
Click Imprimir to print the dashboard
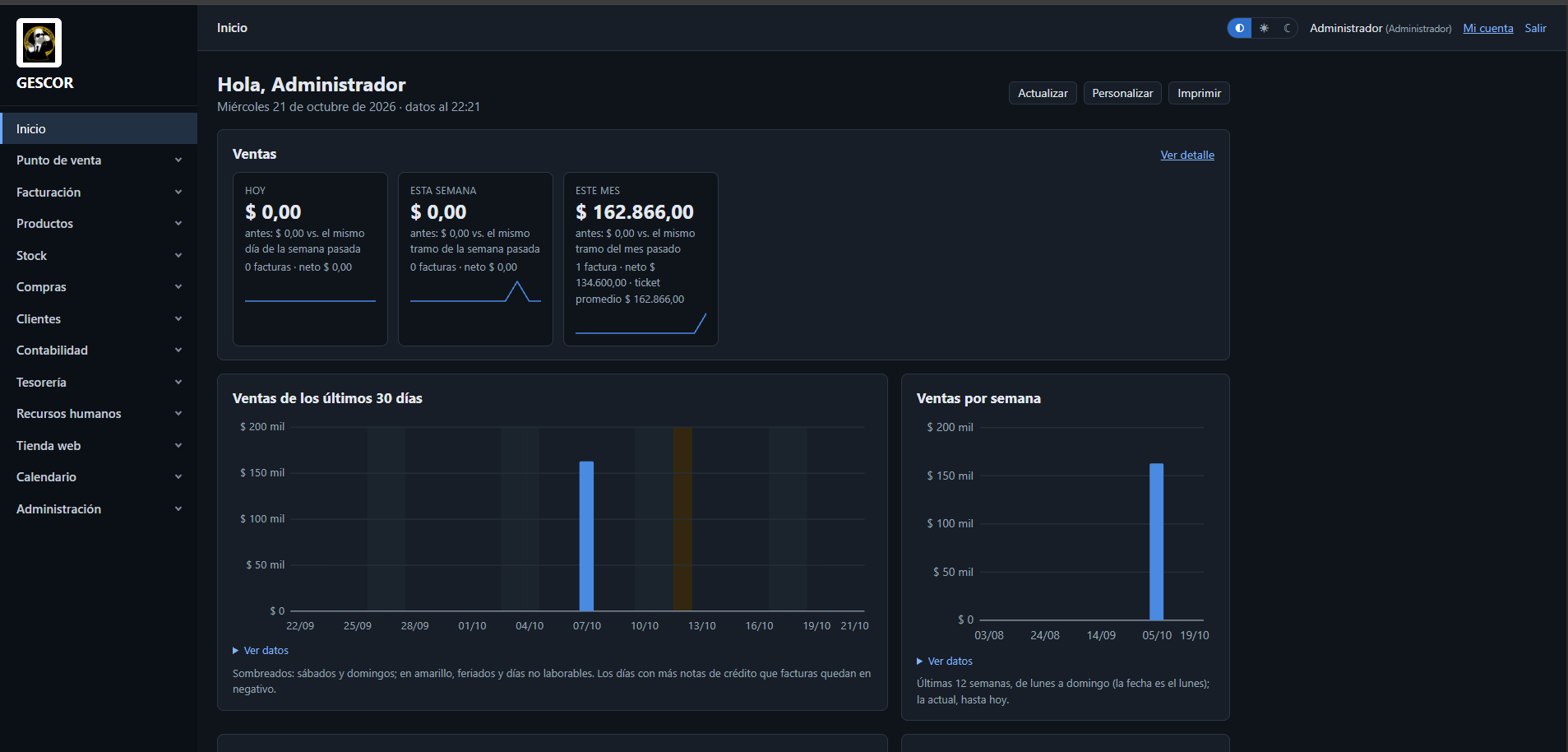pyautogui.click(x=1199, y=93)
